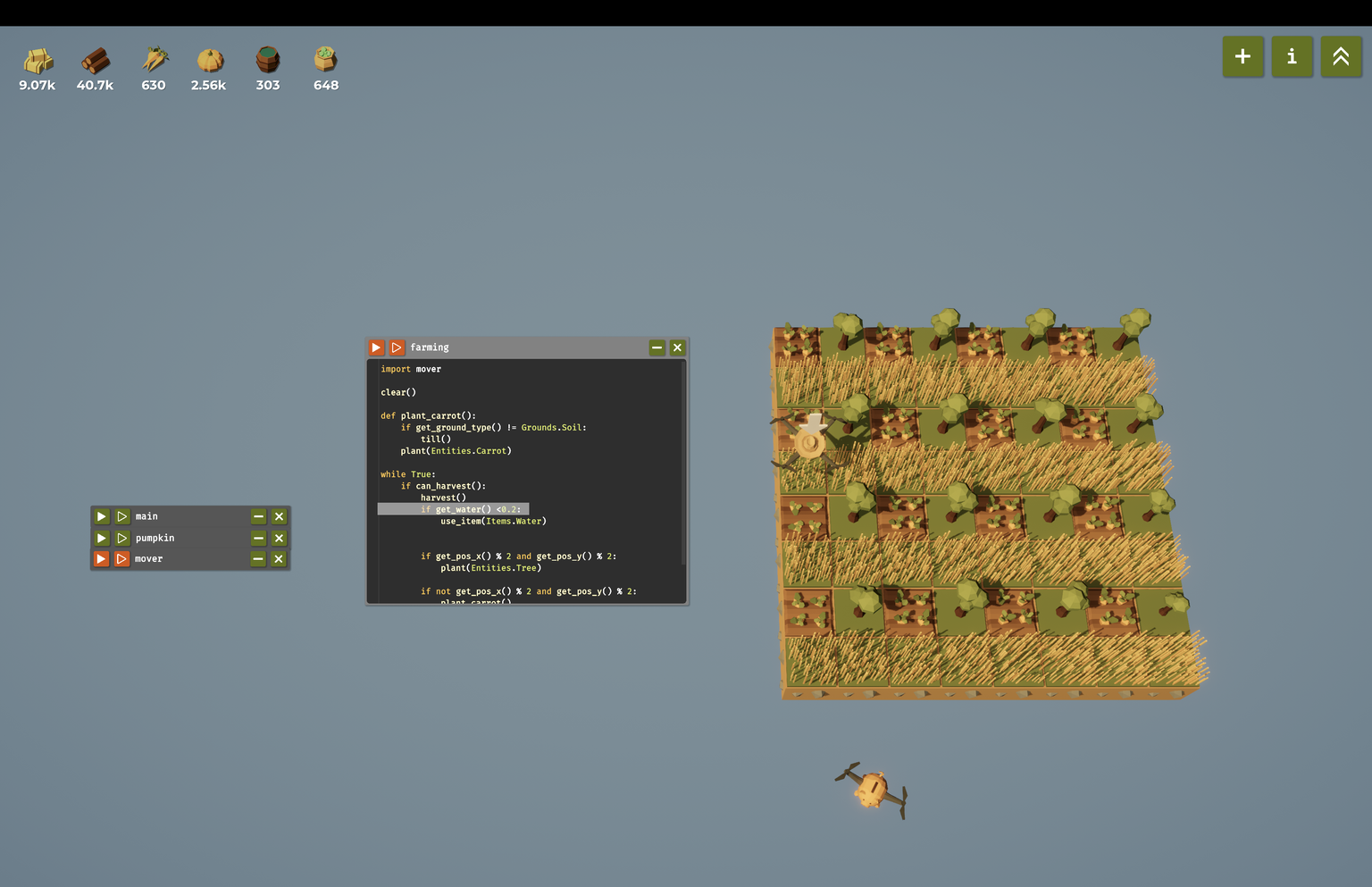The image size is (1372, 887).
Task: Open the info panel with the i button
Action: (1292, 56)
